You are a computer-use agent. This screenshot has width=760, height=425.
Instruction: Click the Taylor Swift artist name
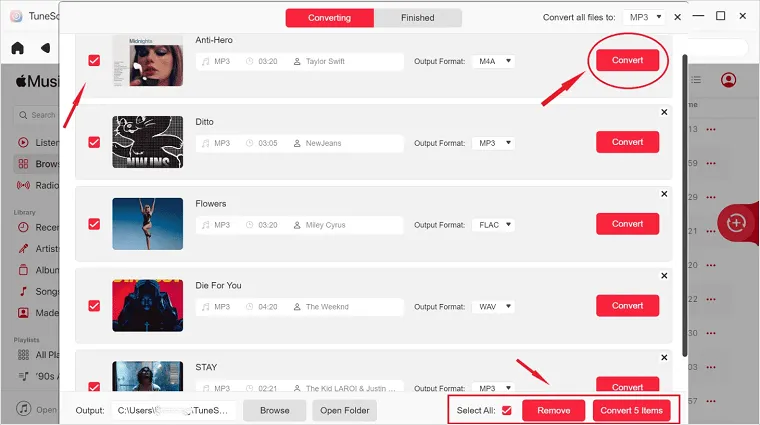click(x=325, y=61)
